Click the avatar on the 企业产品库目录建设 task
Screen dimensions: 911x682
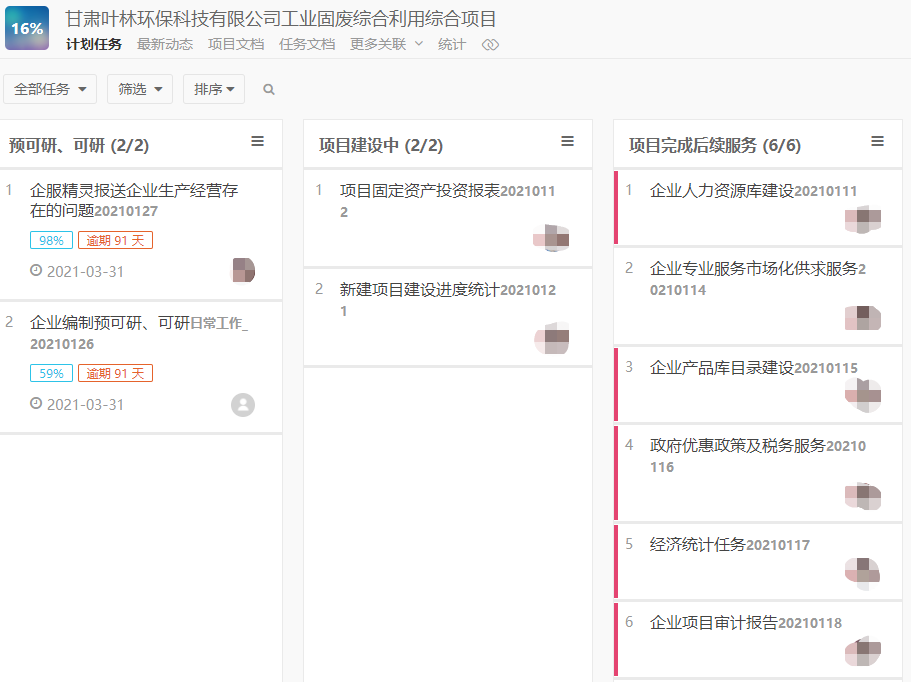tap(863, 395)
